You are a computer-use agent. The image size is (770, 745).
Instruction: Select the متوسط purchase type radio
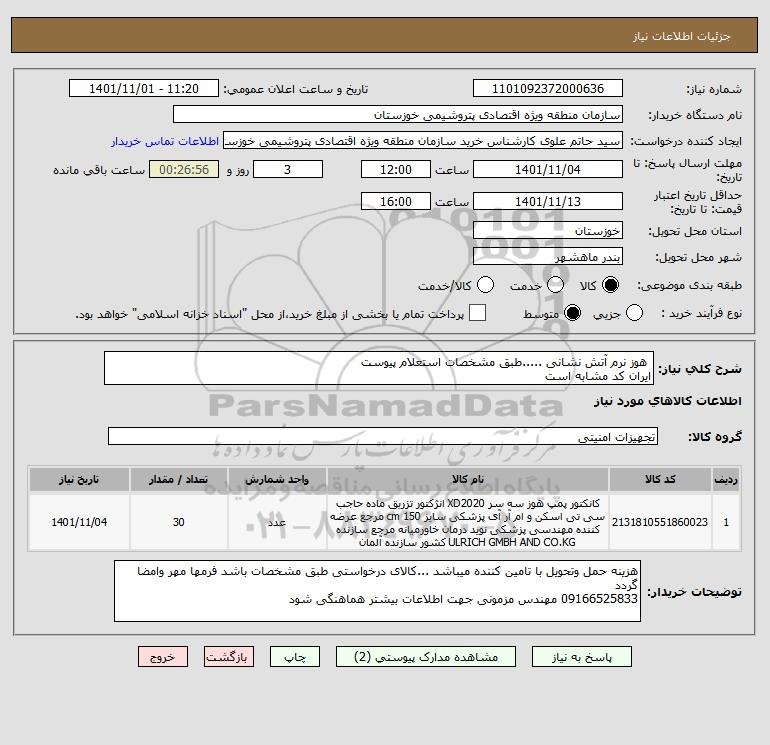pos(573,313)
